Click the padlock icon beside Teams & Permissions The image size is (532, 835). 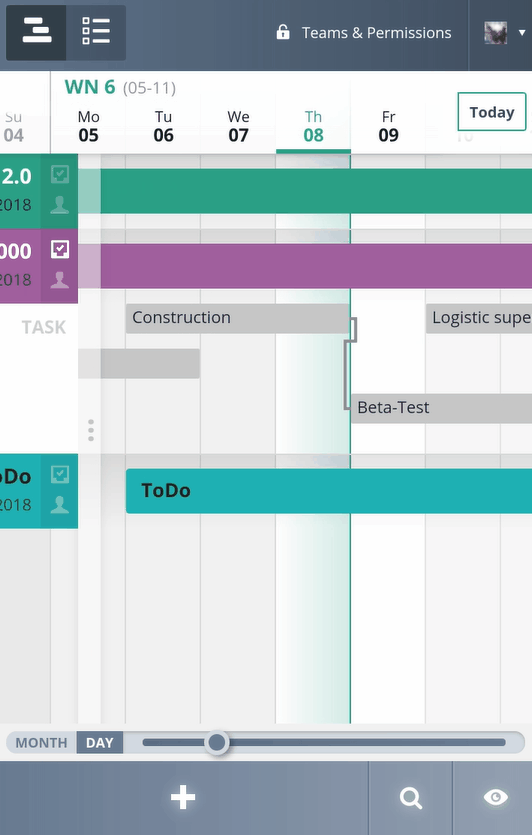pyautogui.click(x=283, y=32)
